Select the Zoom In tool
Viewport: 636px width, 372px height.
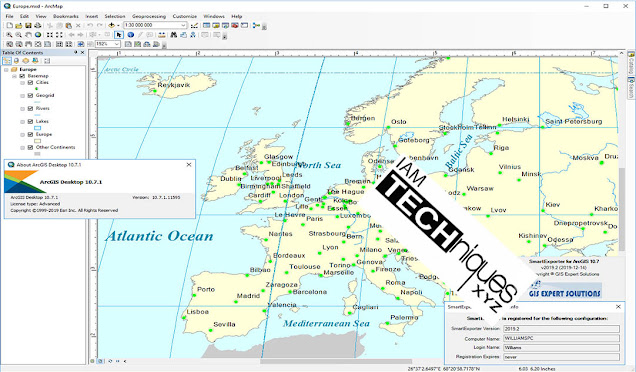point(9,35)
